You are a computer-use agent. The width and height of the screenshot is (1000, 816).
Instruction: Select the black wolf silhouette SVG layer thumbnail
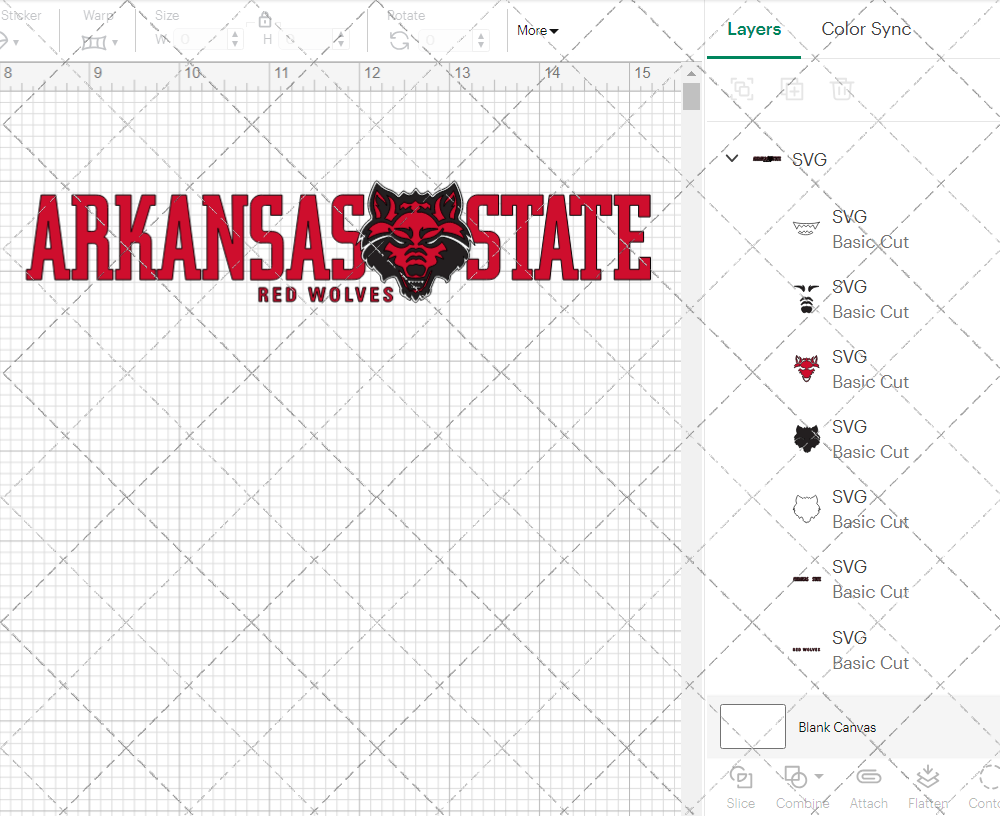pyautogui.click(x=806, y=439)
